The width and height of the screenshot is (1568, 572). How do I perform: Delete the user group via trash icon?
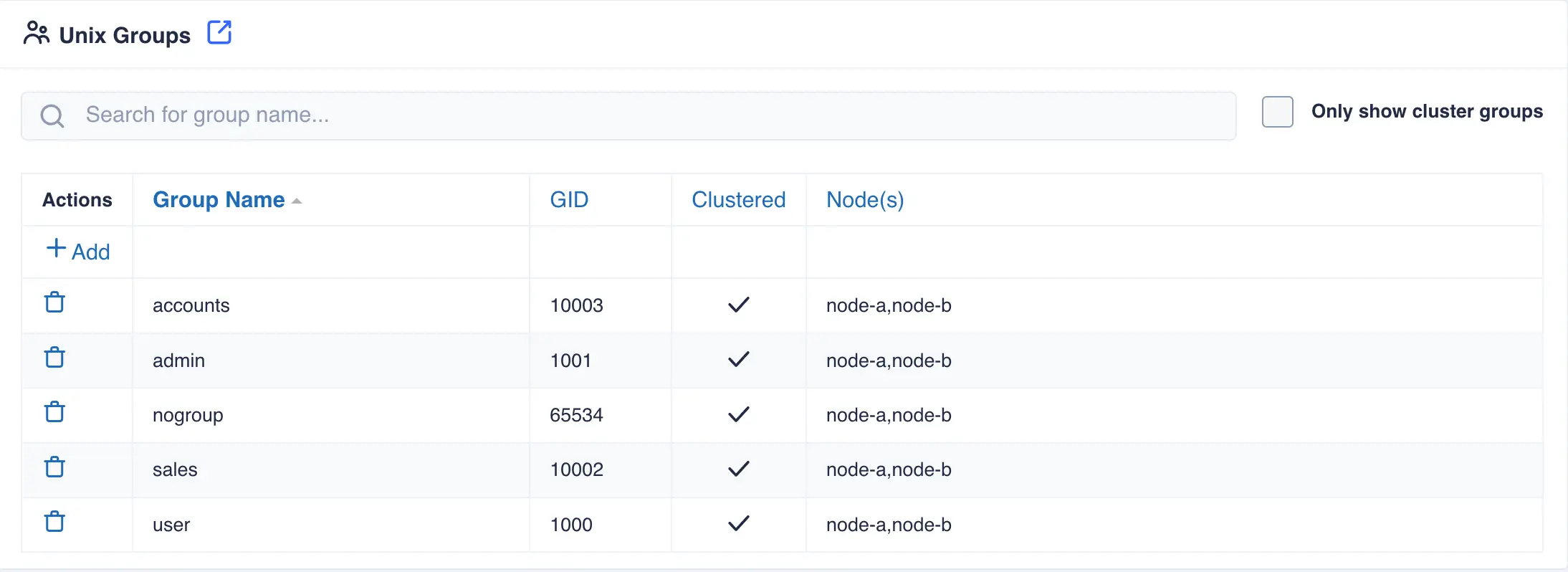point(55,522)
